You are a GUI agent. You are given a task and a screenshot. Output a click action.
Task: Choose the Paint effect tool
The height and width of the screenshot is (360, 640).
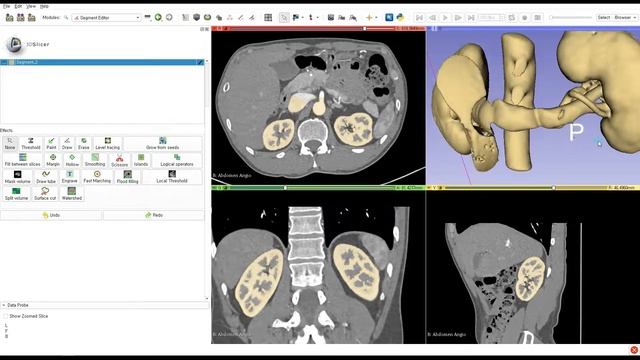(x=51, y=144)
